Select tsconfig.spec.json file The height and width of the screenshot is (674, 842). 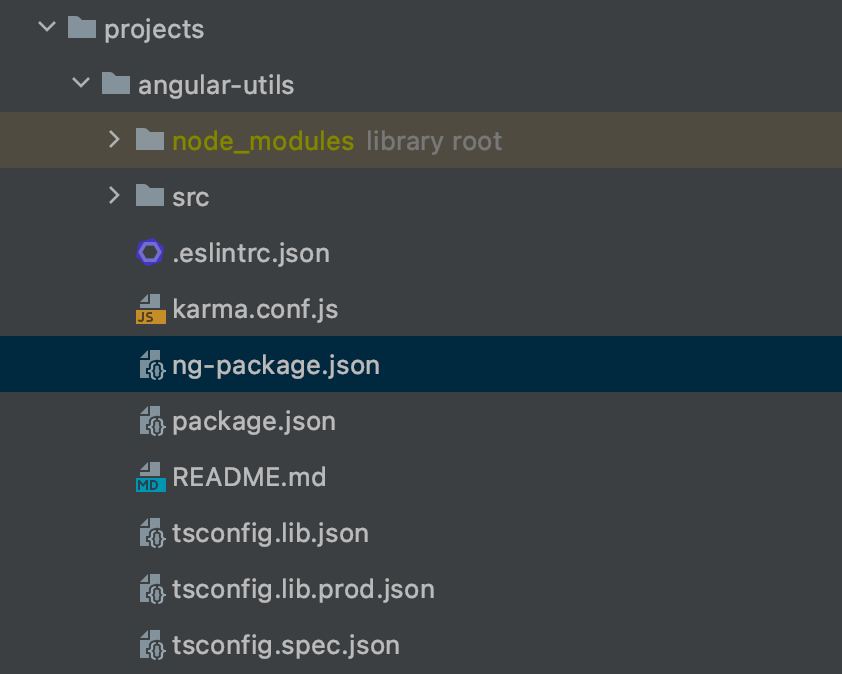point(286,646)
